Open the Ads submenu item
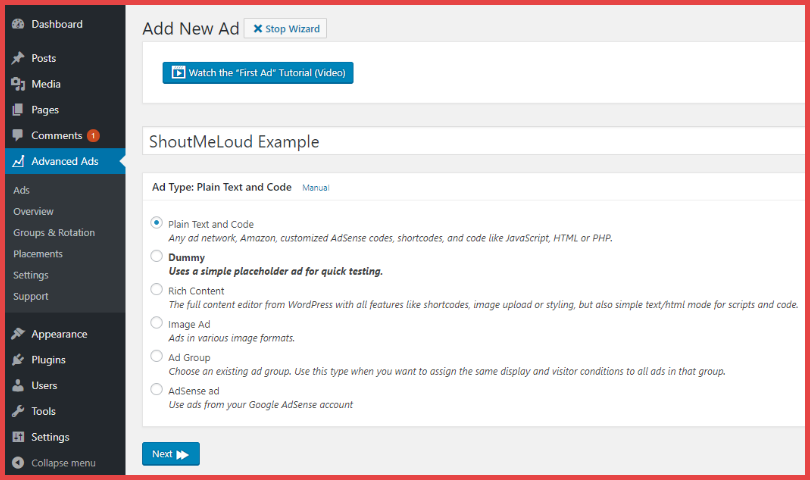The image size is (810, 480). pyautogui.click(x=22, y=190)
